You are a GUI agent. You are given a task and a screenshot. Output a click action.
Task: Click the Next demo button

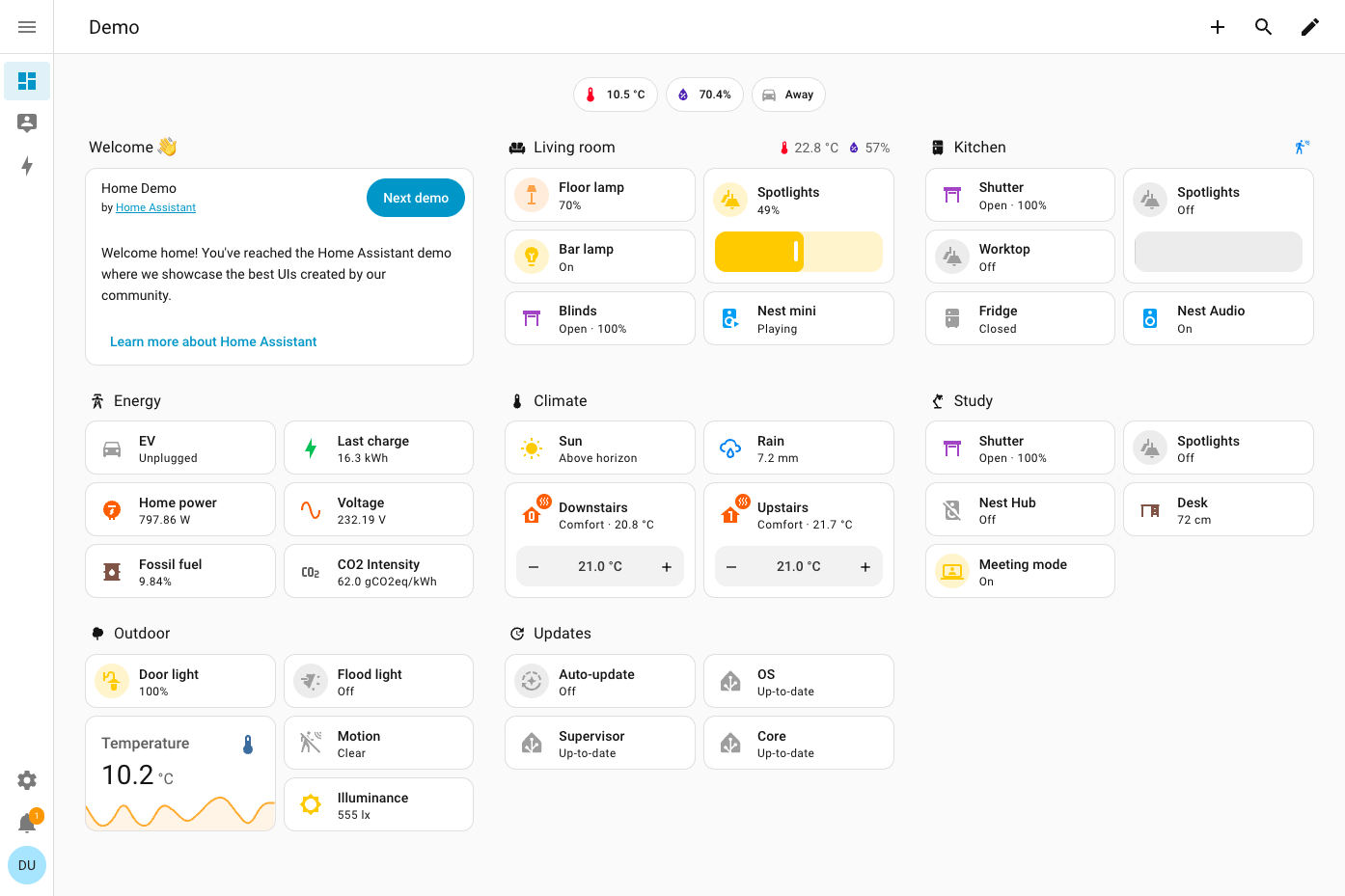[416, 198]
